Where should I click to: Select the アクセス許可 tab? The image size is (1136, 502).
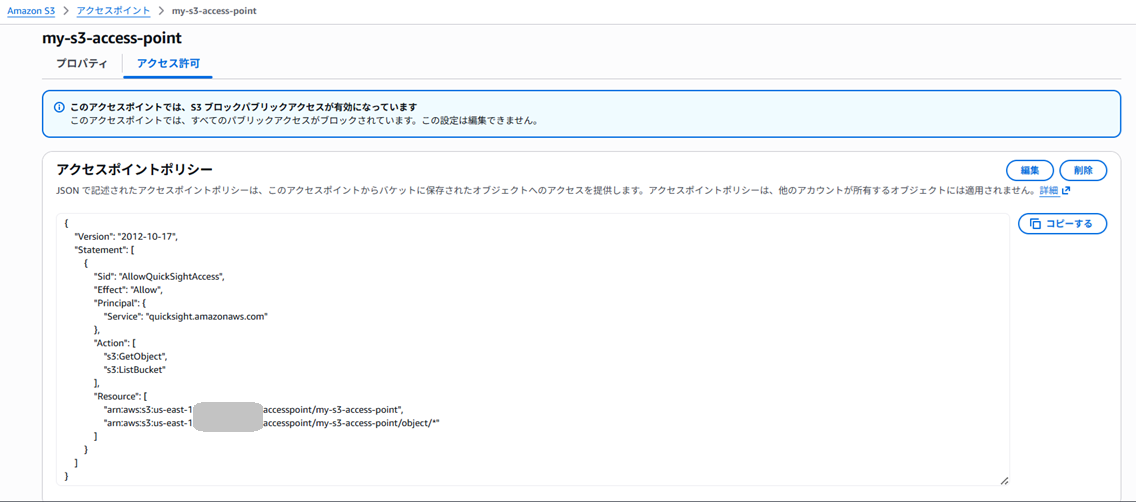(168, 64)
